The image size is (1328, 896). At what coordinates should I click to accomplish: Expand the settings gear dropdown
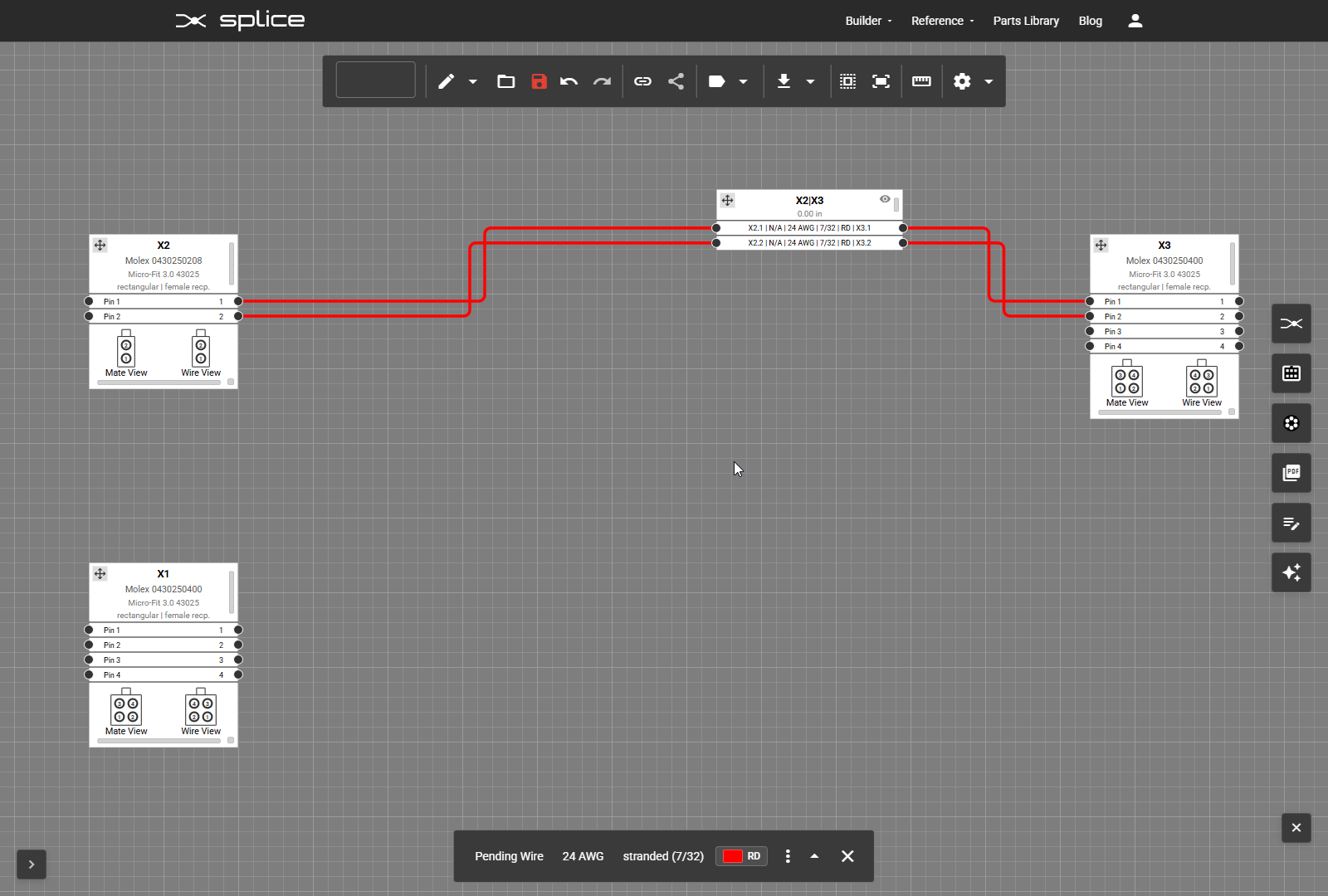(x=988, y=81)
